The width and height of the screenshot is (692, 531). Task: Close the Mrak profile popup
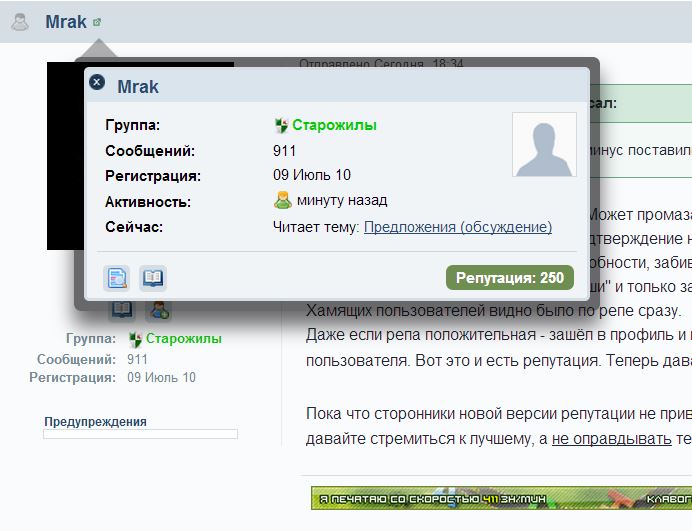97,82
